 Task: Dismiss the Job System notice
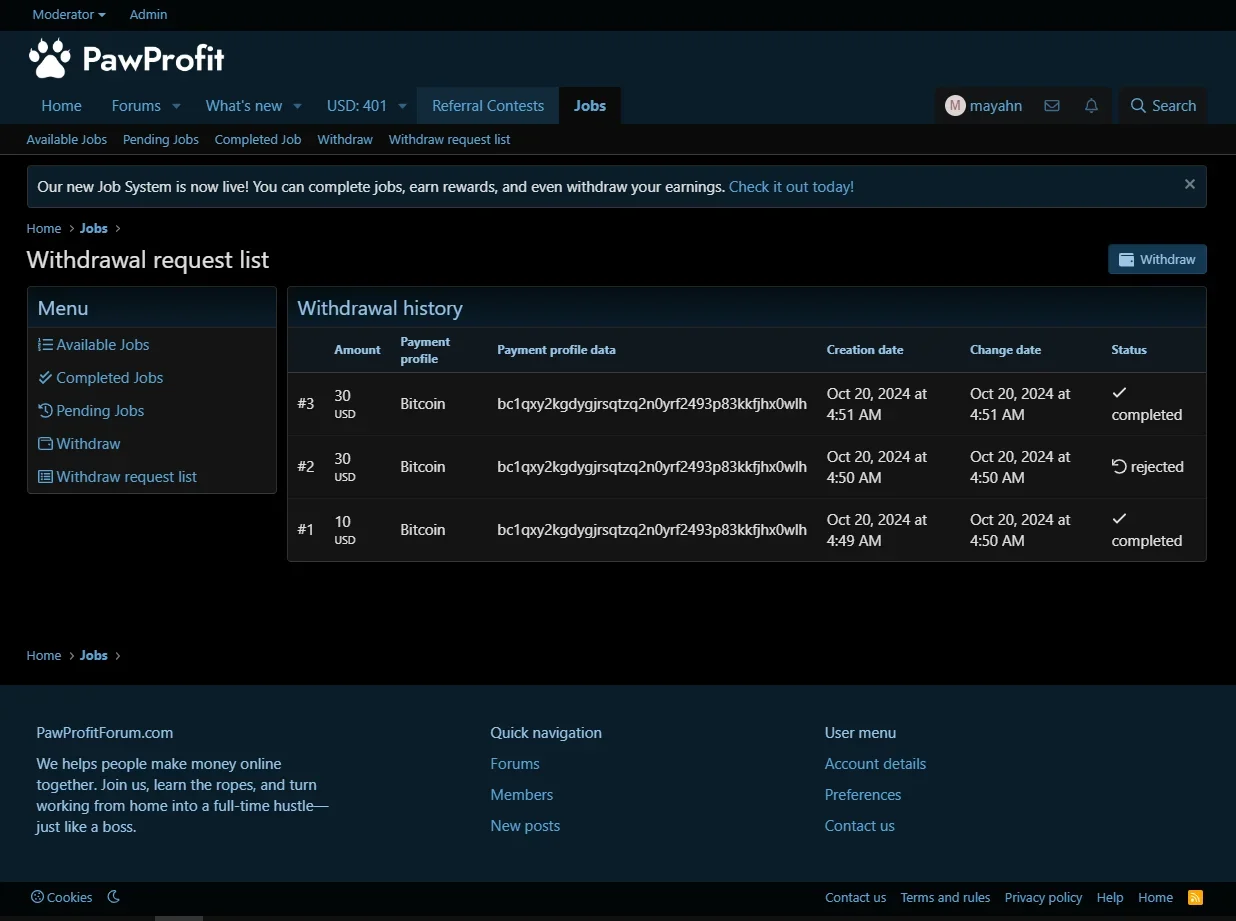coord(1189,184)
